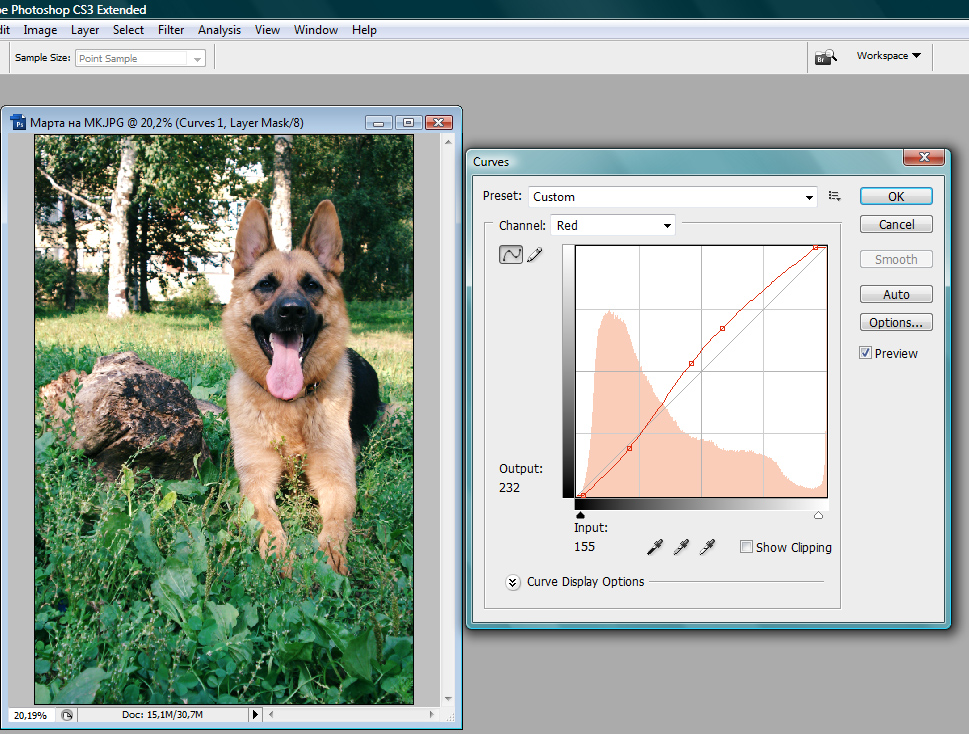Open the Channel Red dropdown
Viewport: 969px width, 734px height.
(612, 226)
